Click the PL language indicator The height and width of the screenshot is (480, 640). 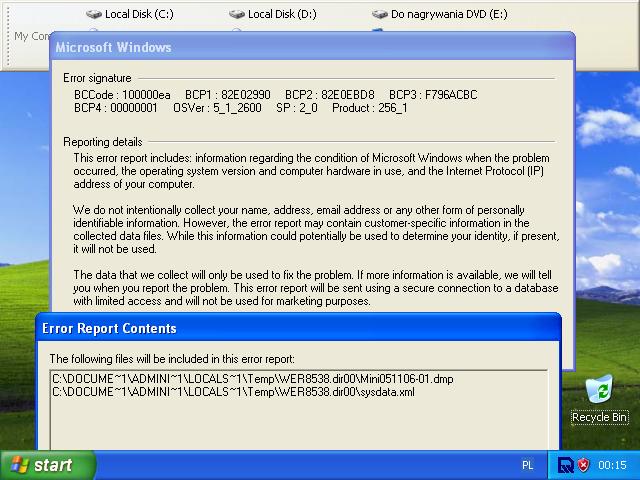click(x=527, y=465)
